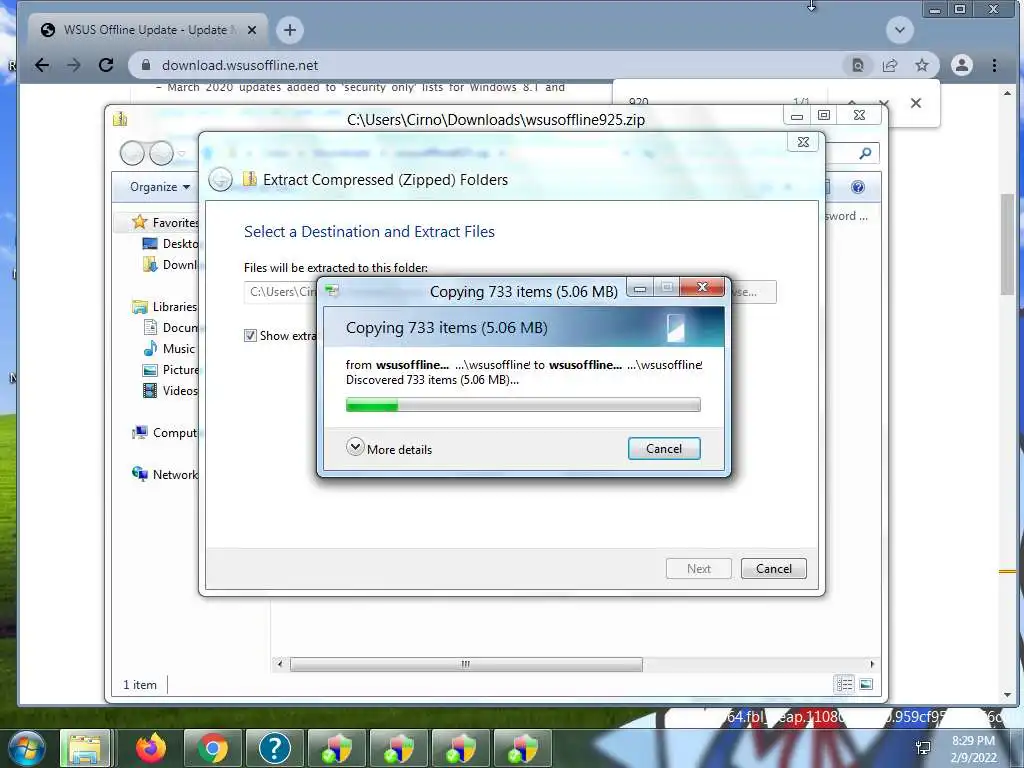This screenshot has width=1024, height=768.
Task: Open Pictures library in sidebar
Action: [x=171, y=370]
